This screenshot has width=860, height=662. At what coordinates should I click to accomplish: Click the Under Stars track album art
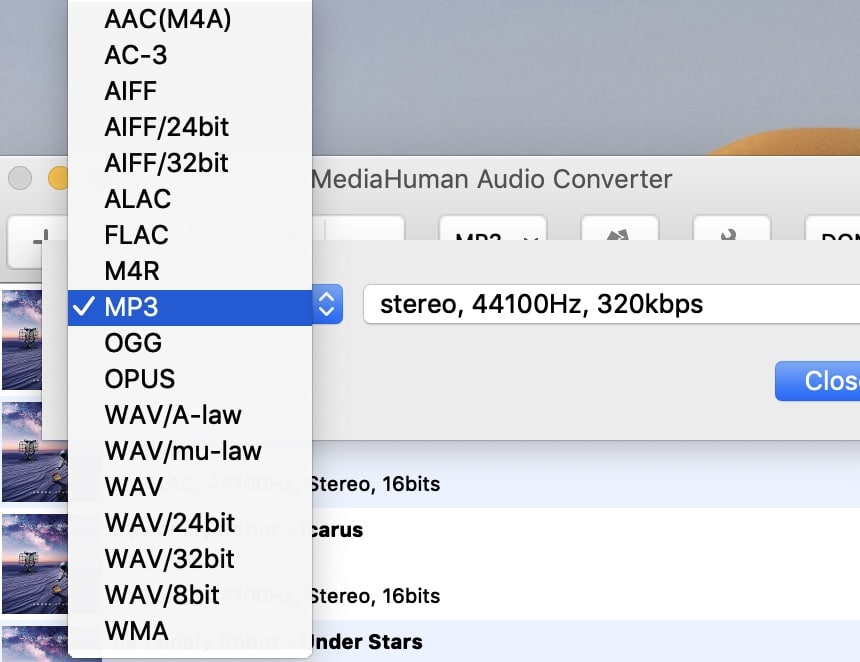tap(35, 644)
